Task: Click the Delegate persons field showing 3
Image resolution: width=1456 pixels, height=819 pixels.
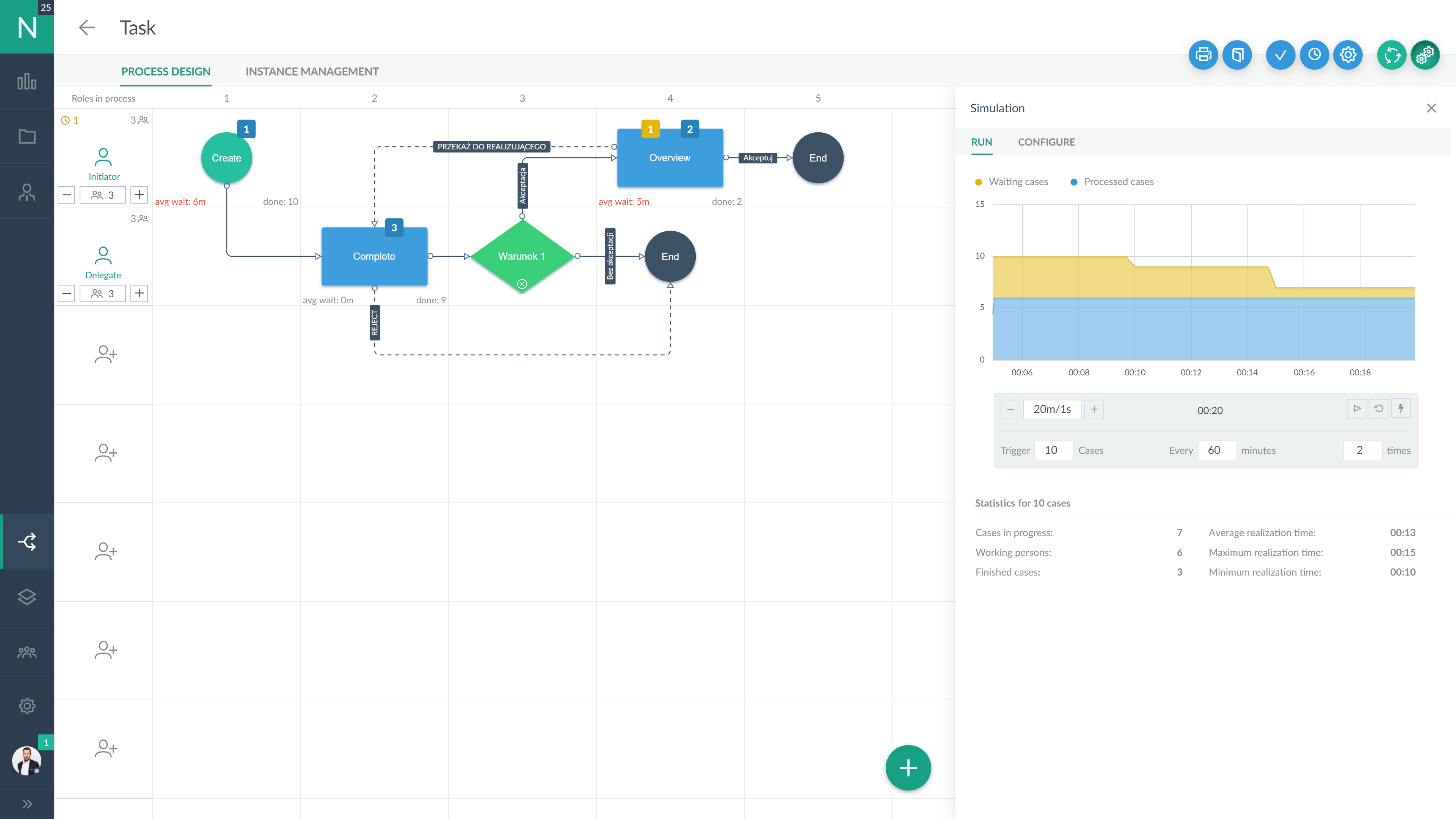Action: tap(103, 293)
